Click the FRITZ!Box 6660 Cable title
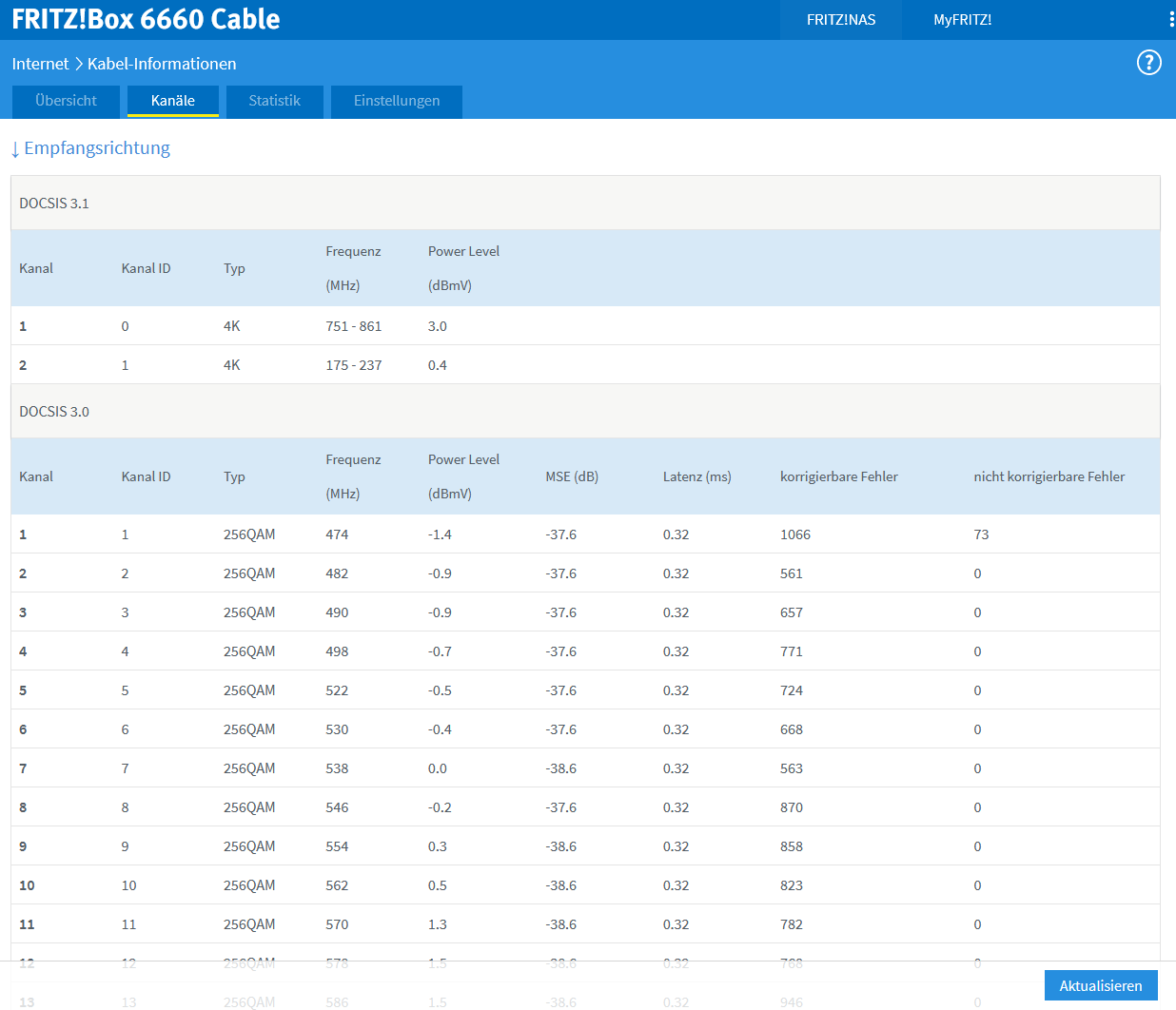 click(146, 19)
